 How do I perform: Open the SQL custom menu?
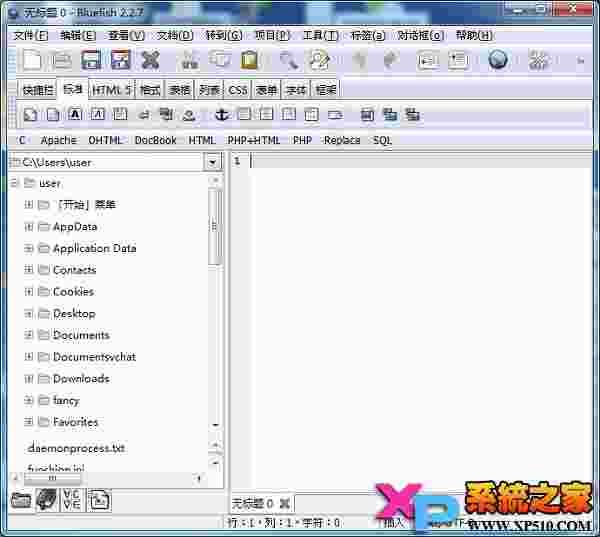pyautogui.click(x=383, y=140)
